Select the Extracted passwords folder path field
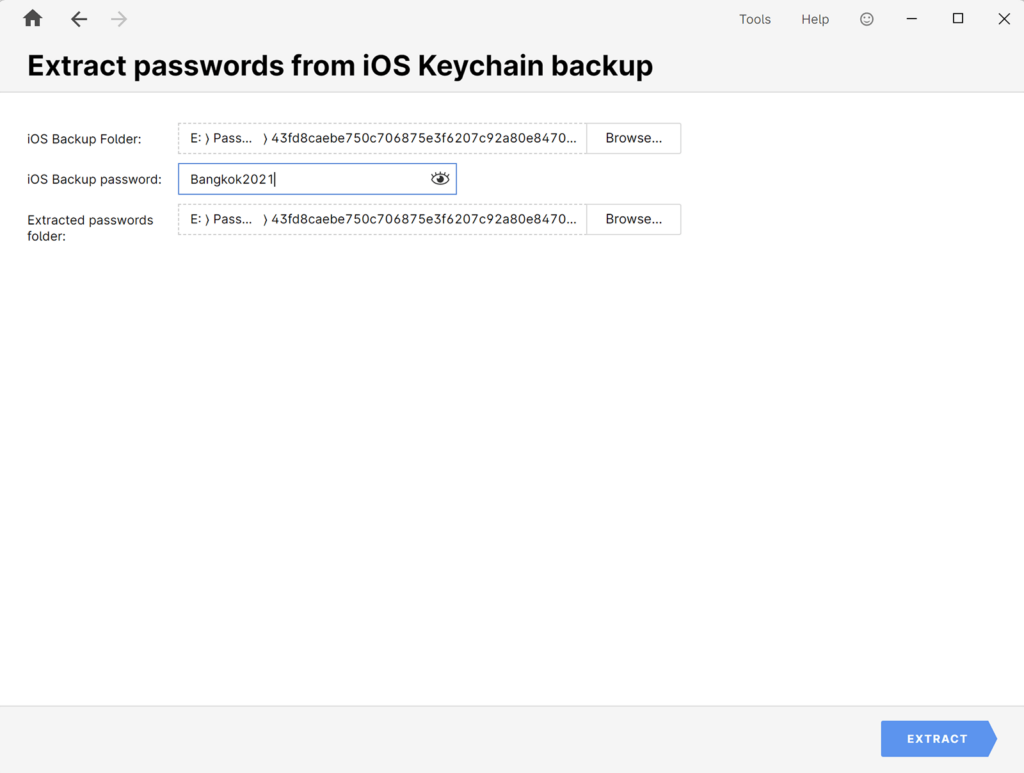The image size is (1024, 773). (x=382, y=219)
